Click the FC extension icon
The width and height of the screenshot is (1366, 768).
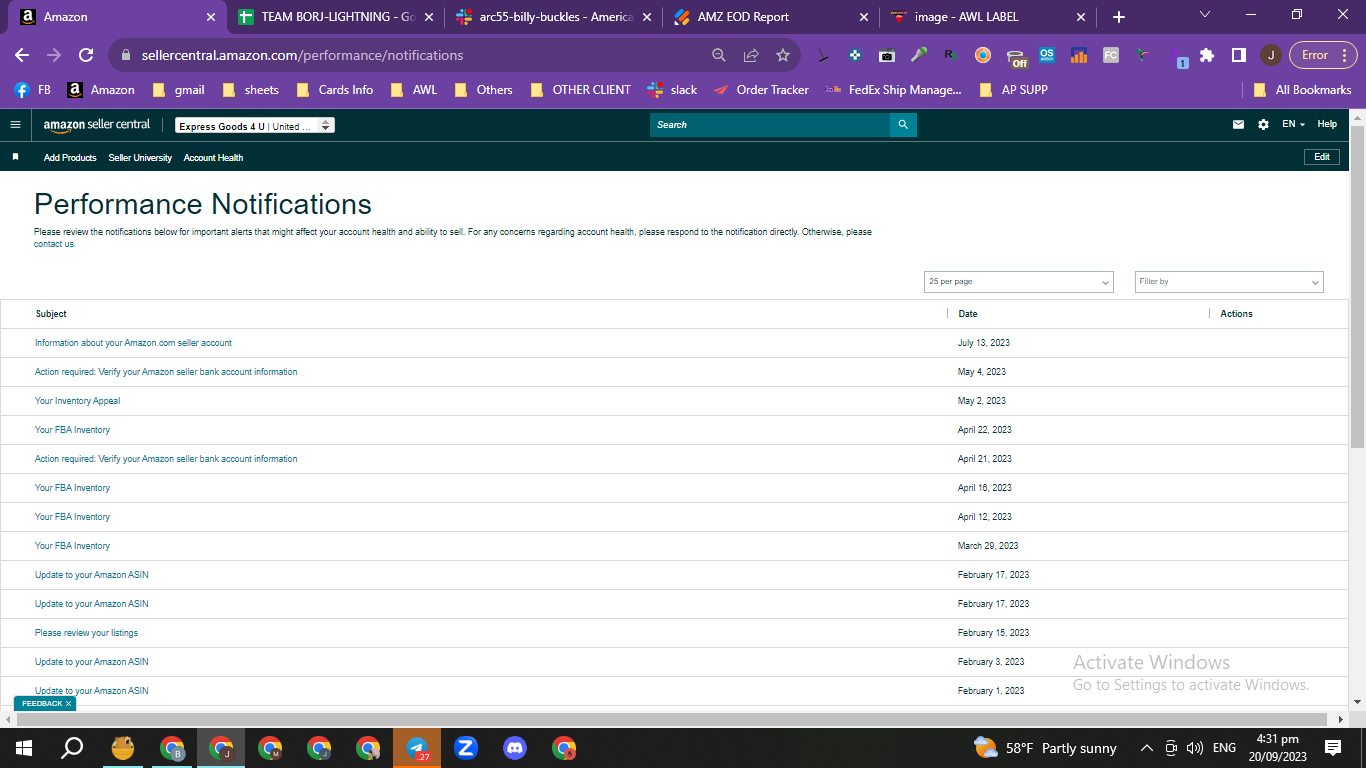coord(1111,55)
